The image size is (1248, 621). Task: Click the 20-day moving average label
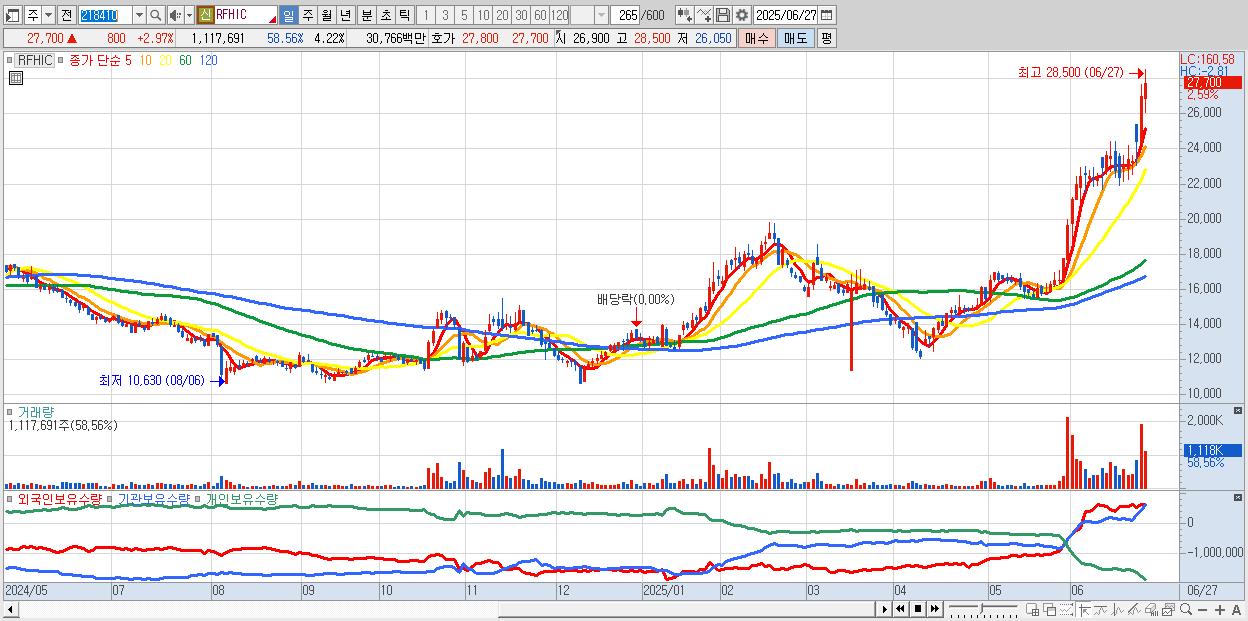coord(166,60)
